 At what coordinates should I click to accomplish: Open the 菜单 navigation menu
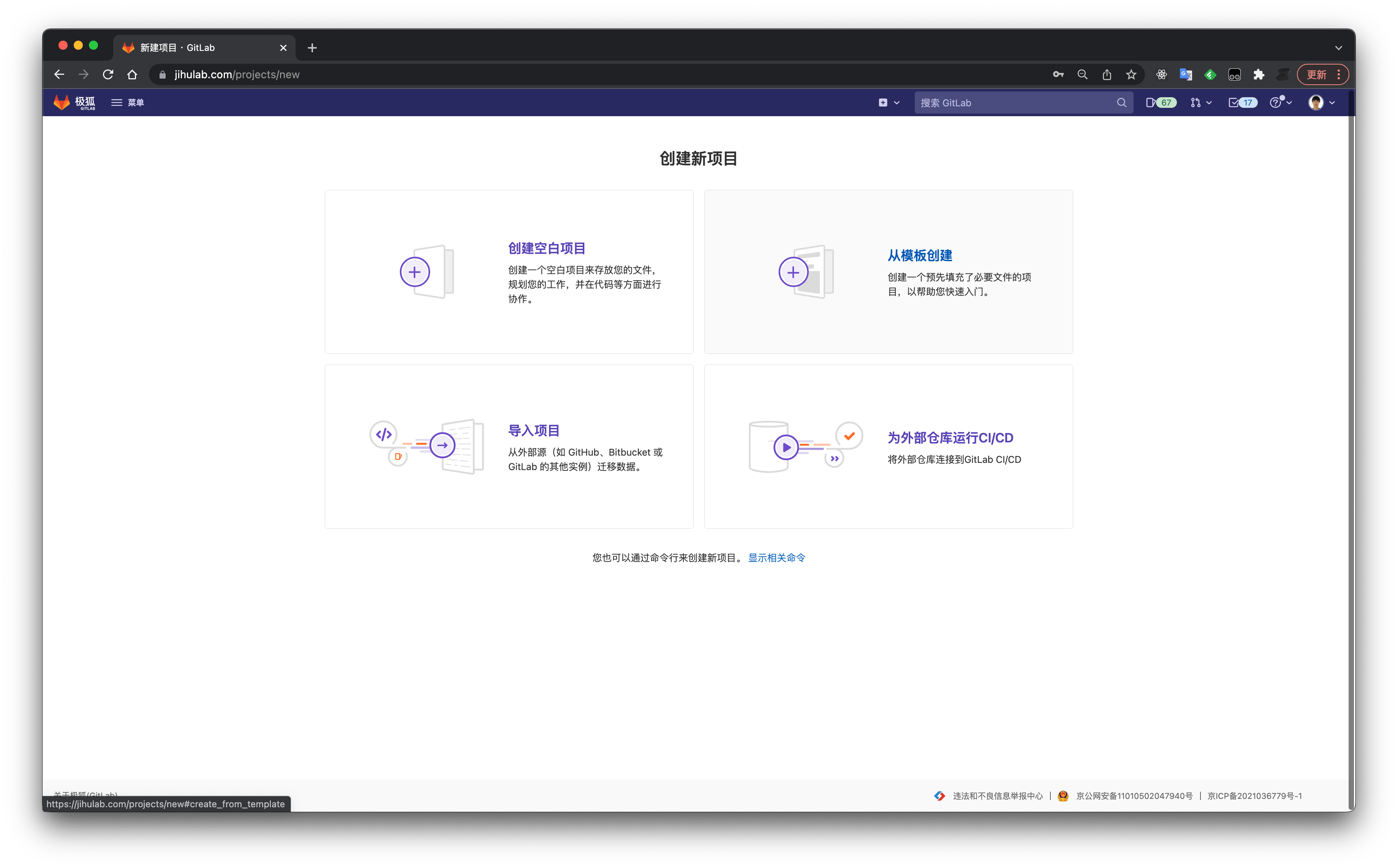pyautogui.click(x=128, y=102)
